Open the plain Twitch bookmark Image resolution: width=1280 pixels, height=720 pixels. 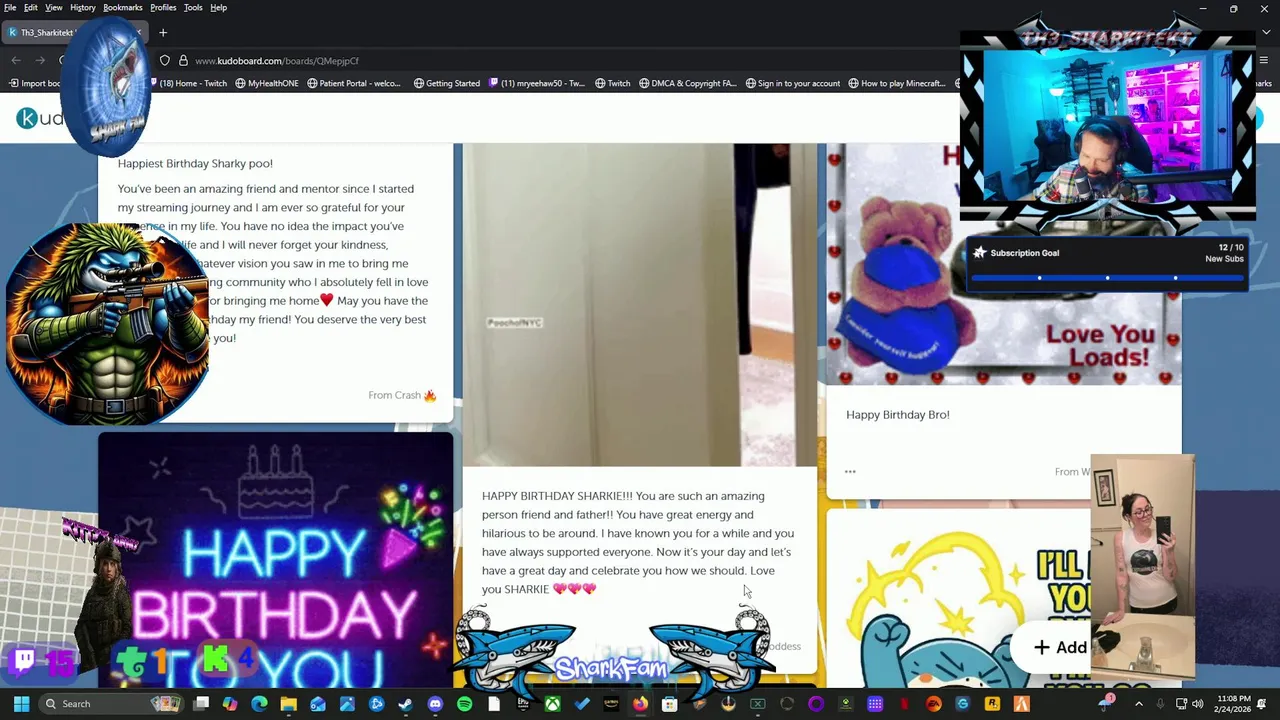click(x=612, y=83)
